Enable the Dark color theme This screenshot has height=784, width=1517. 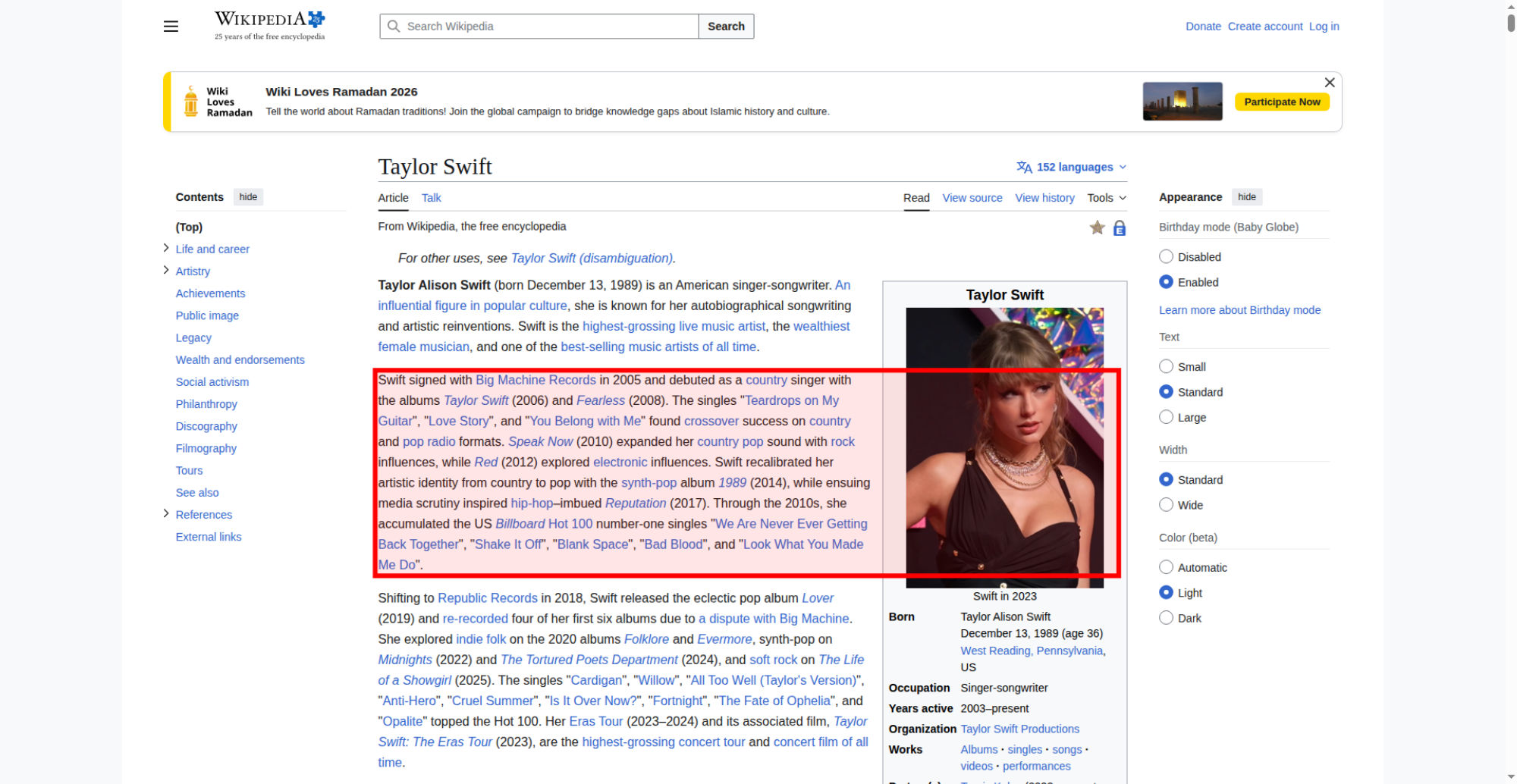[x=1167, y=618]
